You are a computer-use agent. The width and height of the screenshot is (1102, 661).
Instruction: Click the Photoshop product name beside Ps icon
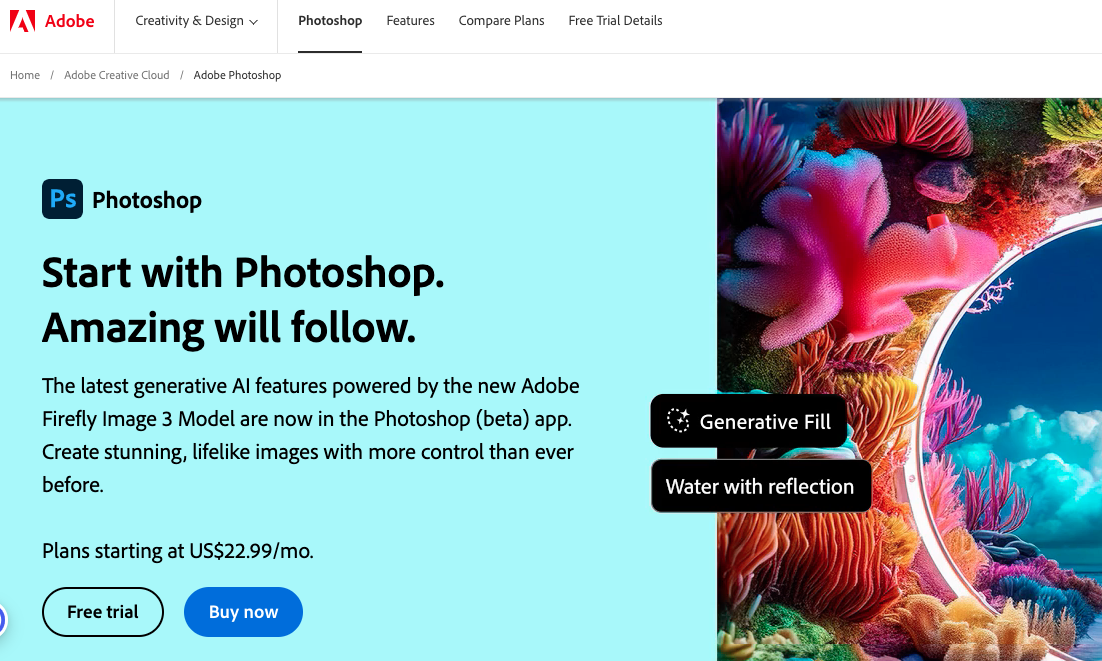[147, 200]
